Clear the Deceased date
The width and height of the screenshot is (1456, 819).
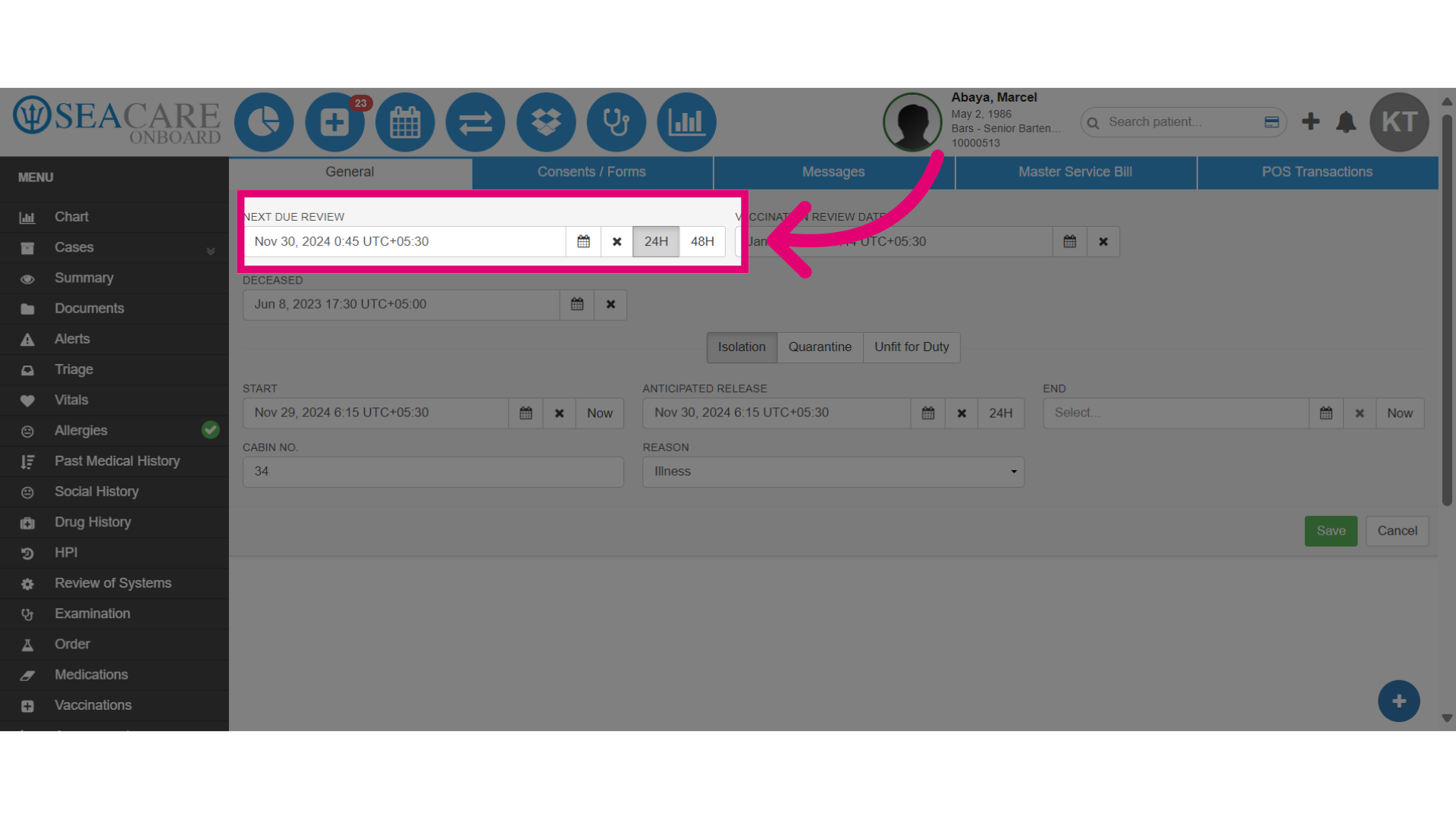(x=610, y=305)
